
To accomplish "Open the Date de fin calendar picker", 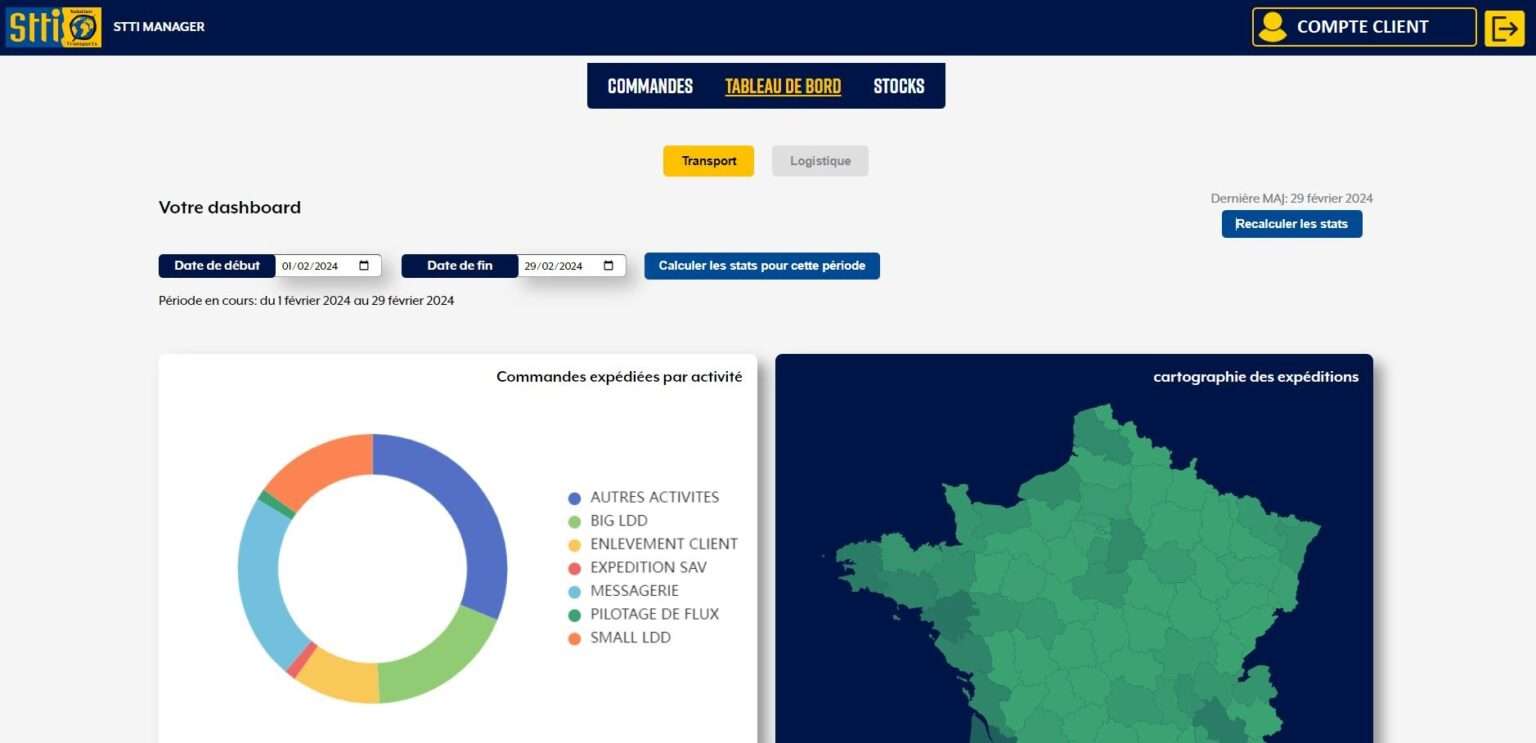I will [x=608, y=265].
